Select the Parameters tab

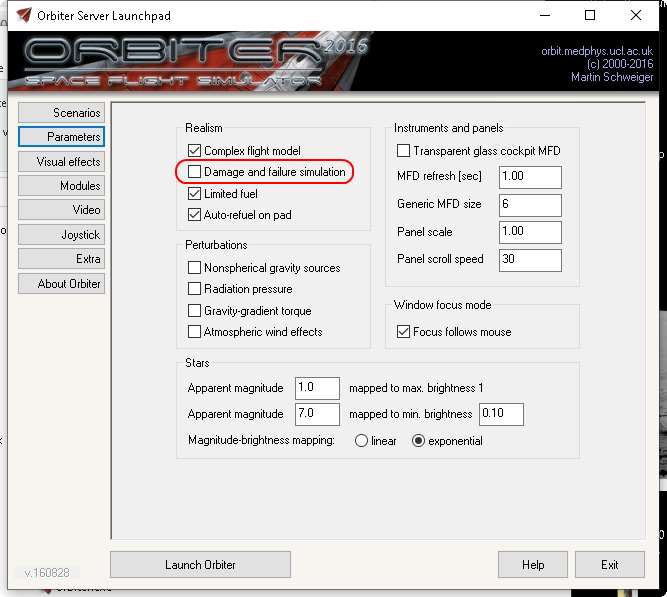click(61, 137)
